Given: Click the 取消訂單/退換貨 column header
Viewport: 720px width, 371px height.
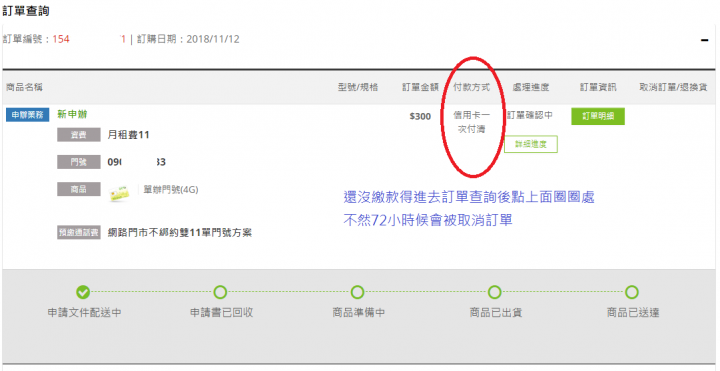Looking at the screenshot, I should (673, 87).
